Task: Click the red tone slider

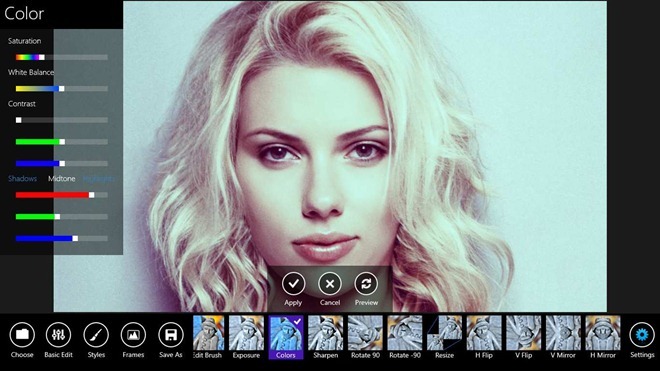Action: coord(61,195)
